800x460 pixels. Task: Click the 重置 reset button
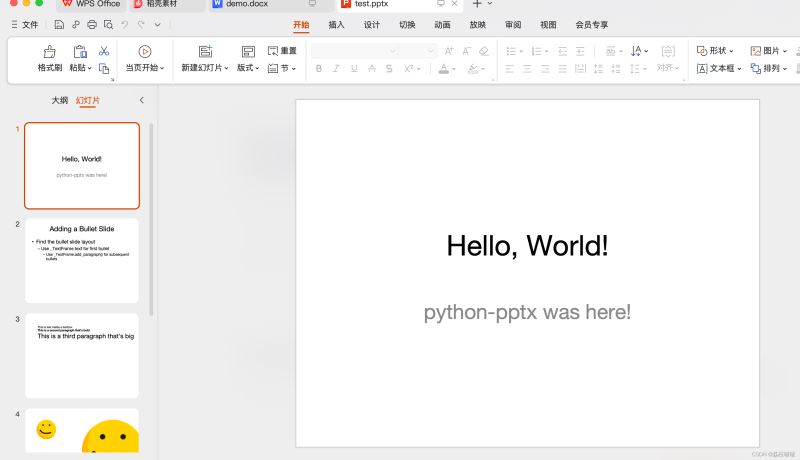pos(282,51)
